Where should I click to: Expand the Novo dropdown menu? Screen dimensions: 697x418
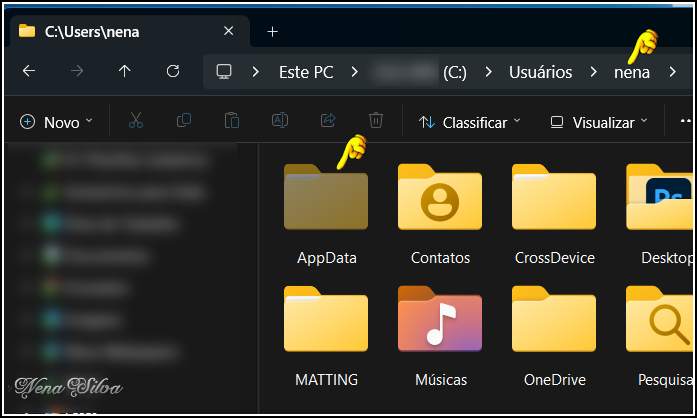57,122
